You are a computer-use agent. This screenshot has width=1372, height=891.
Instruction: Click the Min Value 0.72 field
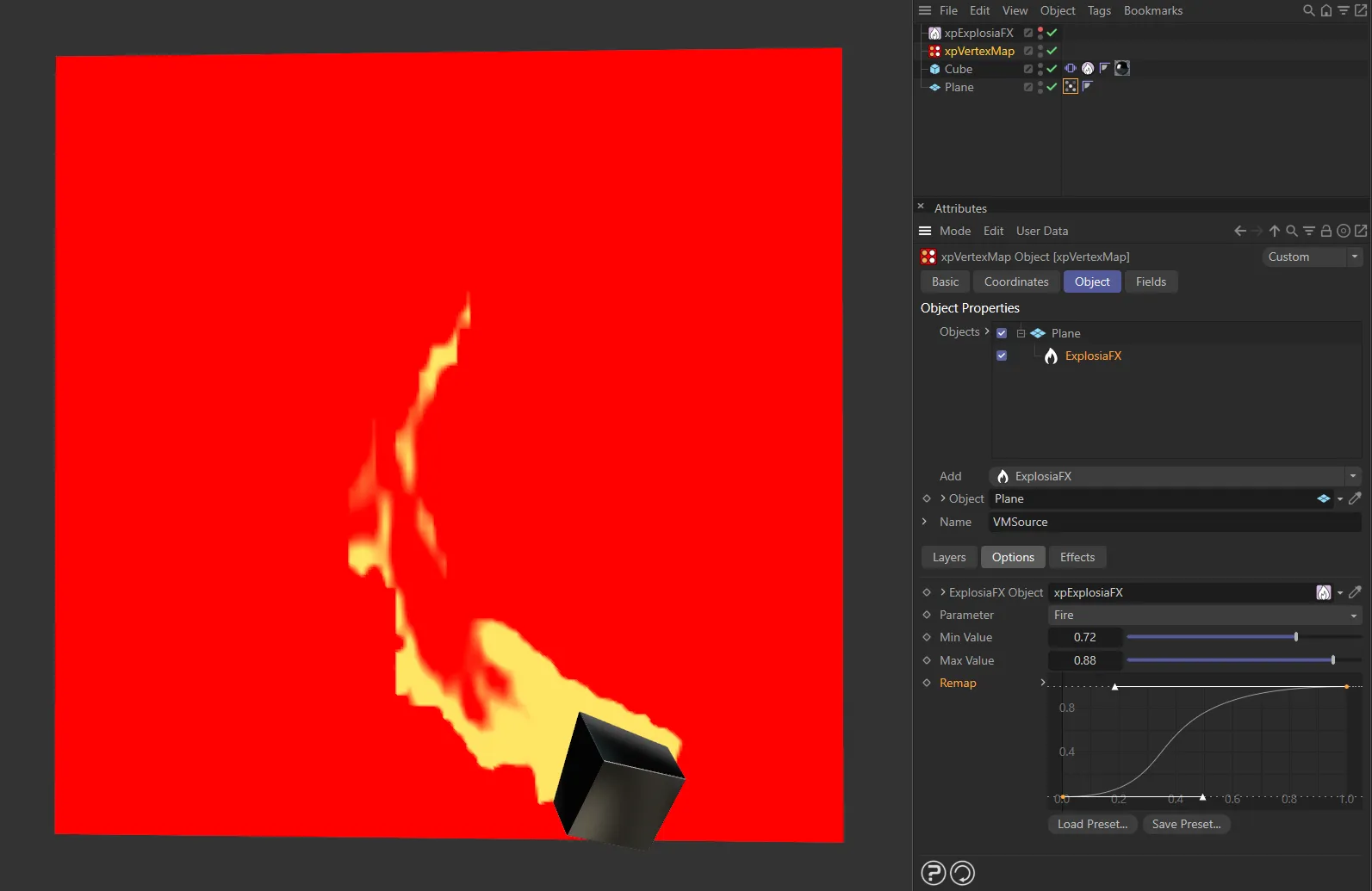click(x=1085, y=637)
